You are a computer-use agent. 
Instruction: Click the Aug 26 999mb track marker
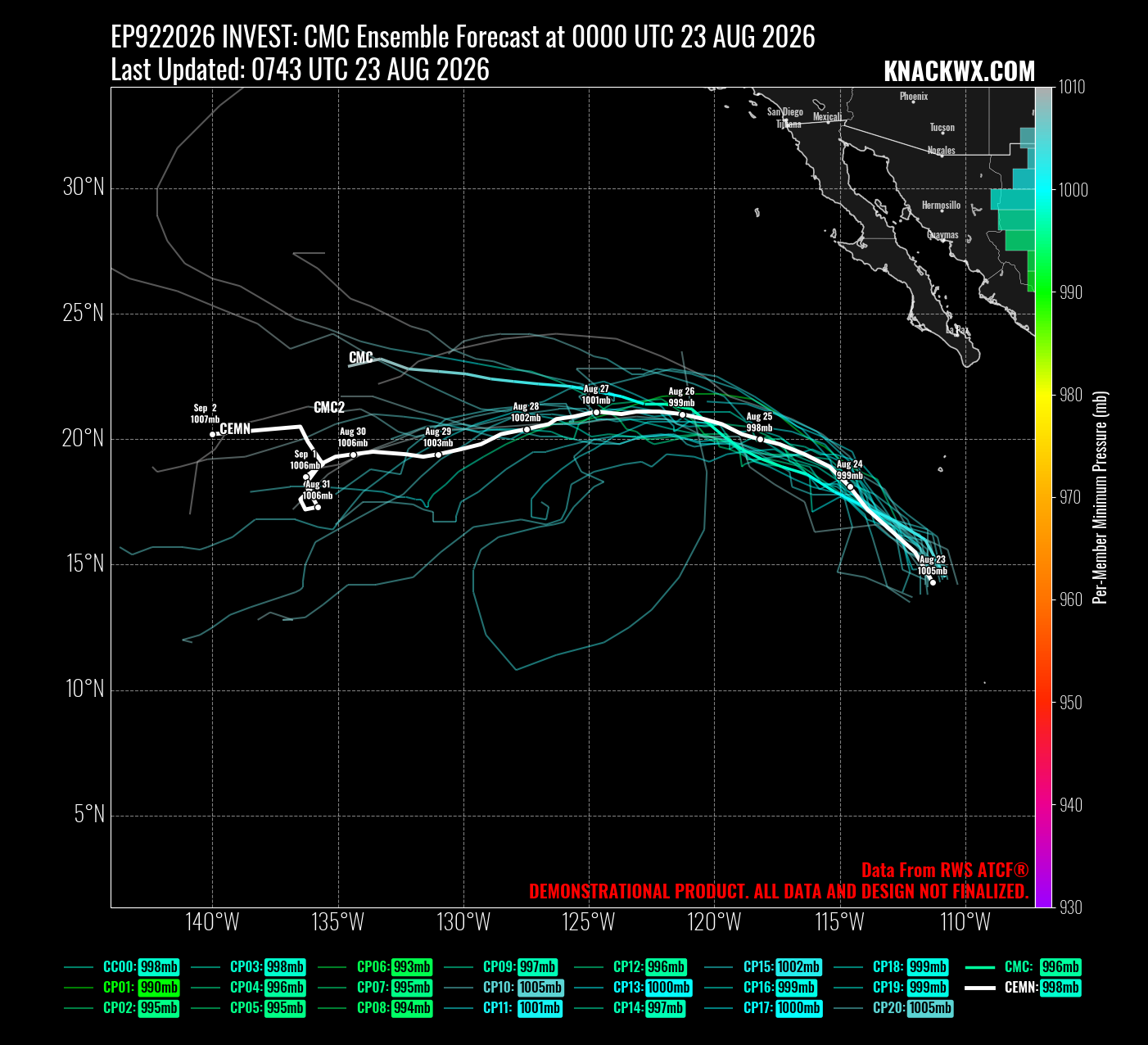pyautogui.click(x=682, y=414)
